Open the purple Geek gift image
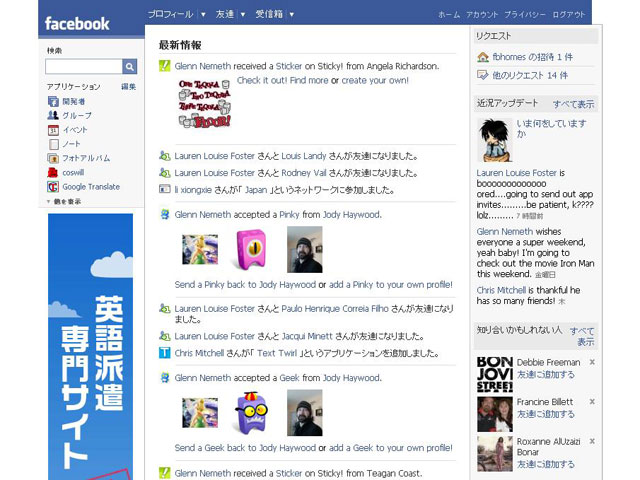Viewport: 640px width, 480px height. (251, 413)
